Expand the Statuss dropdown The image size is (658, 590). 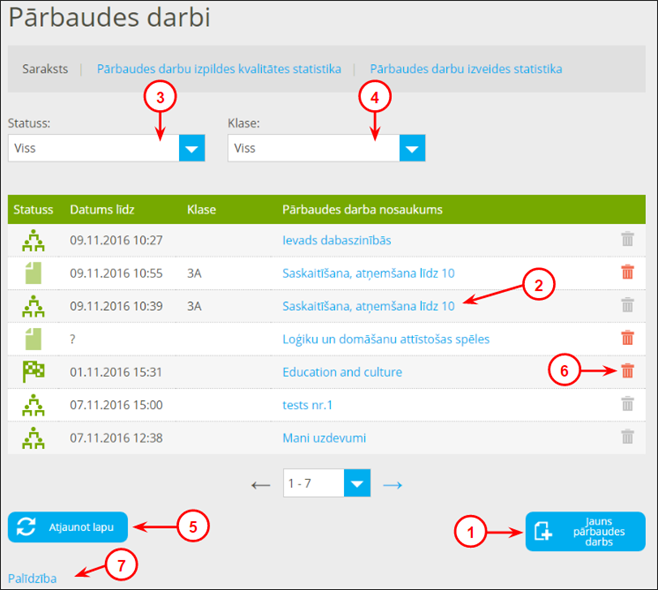[192, 148]
